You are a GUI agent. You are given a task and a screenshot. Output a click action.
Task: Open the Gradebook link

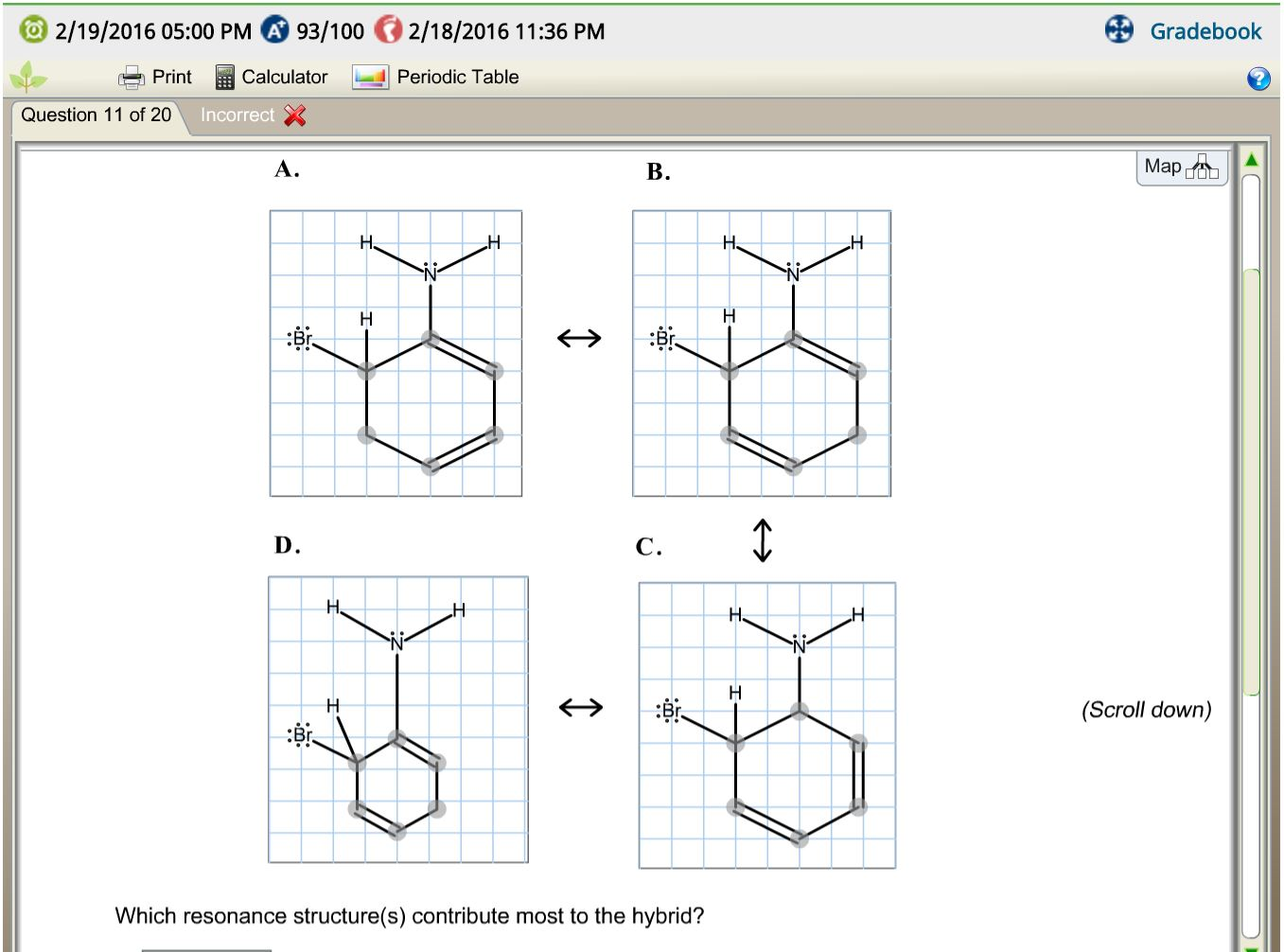pyautogui.click(x=1206, y=29)
